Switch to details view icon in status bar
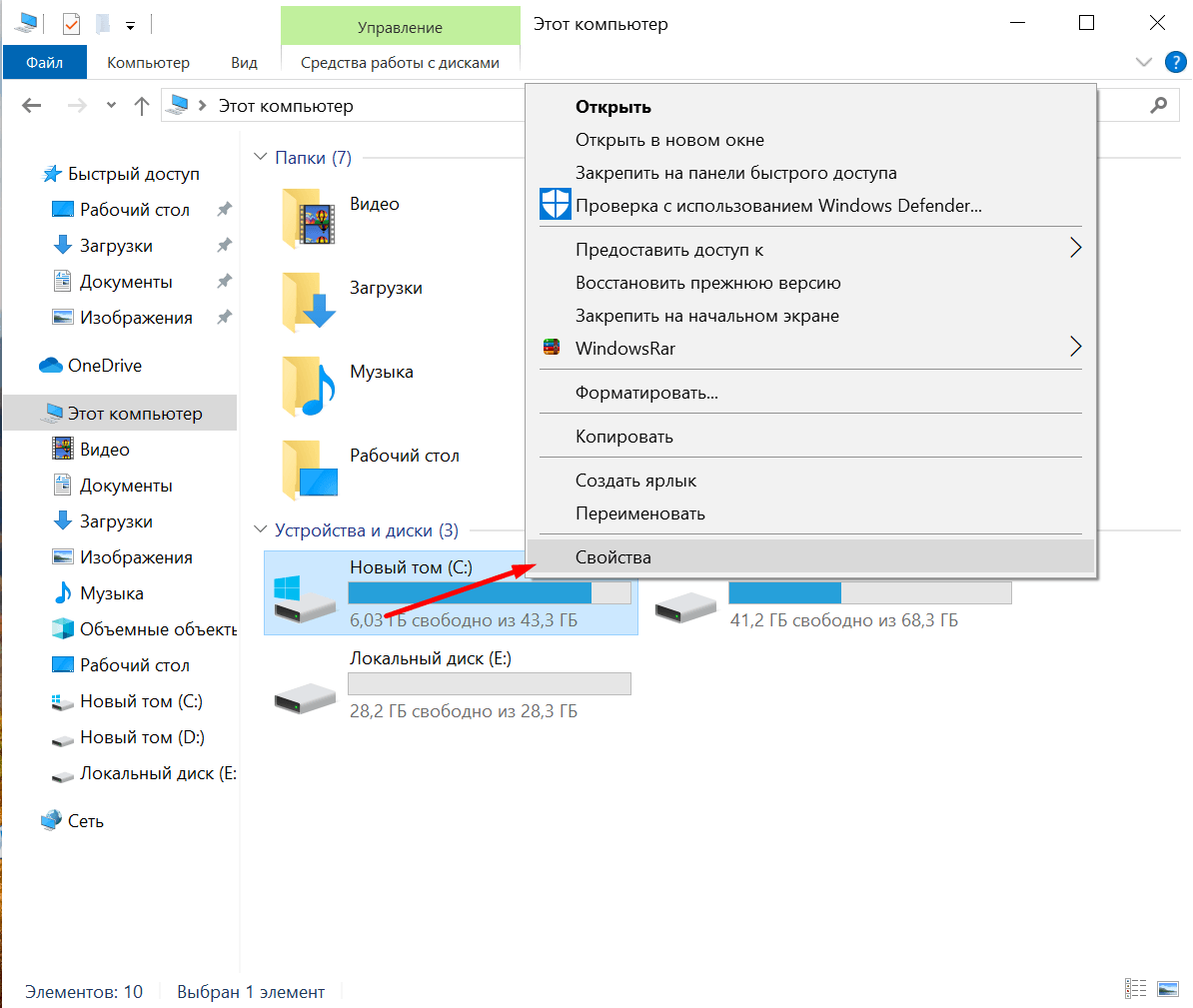The image size is (1193, 1008). 1135,988
